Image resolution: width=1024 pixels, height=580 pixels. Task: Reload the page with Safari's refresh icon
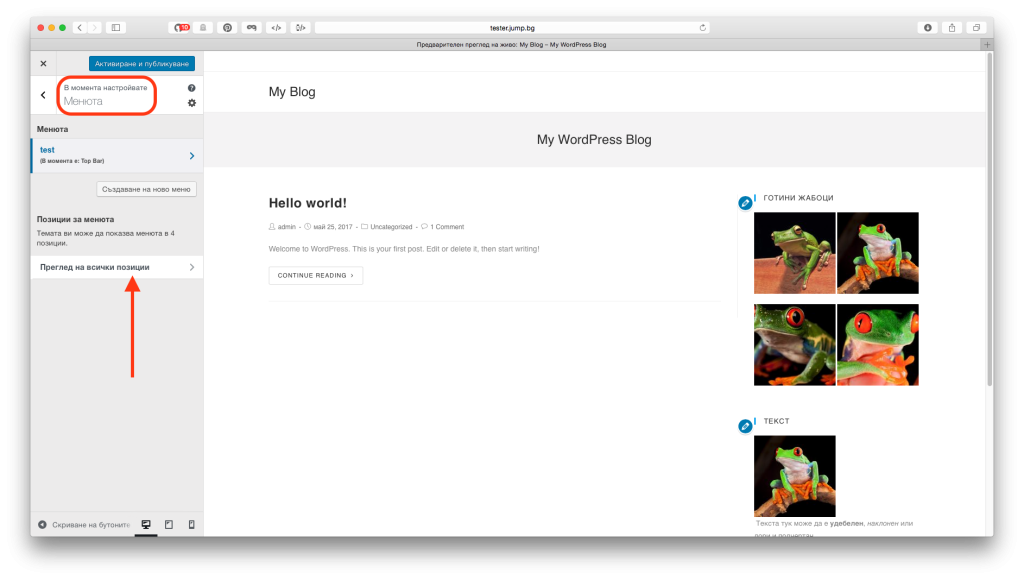[x=703, y=27]
